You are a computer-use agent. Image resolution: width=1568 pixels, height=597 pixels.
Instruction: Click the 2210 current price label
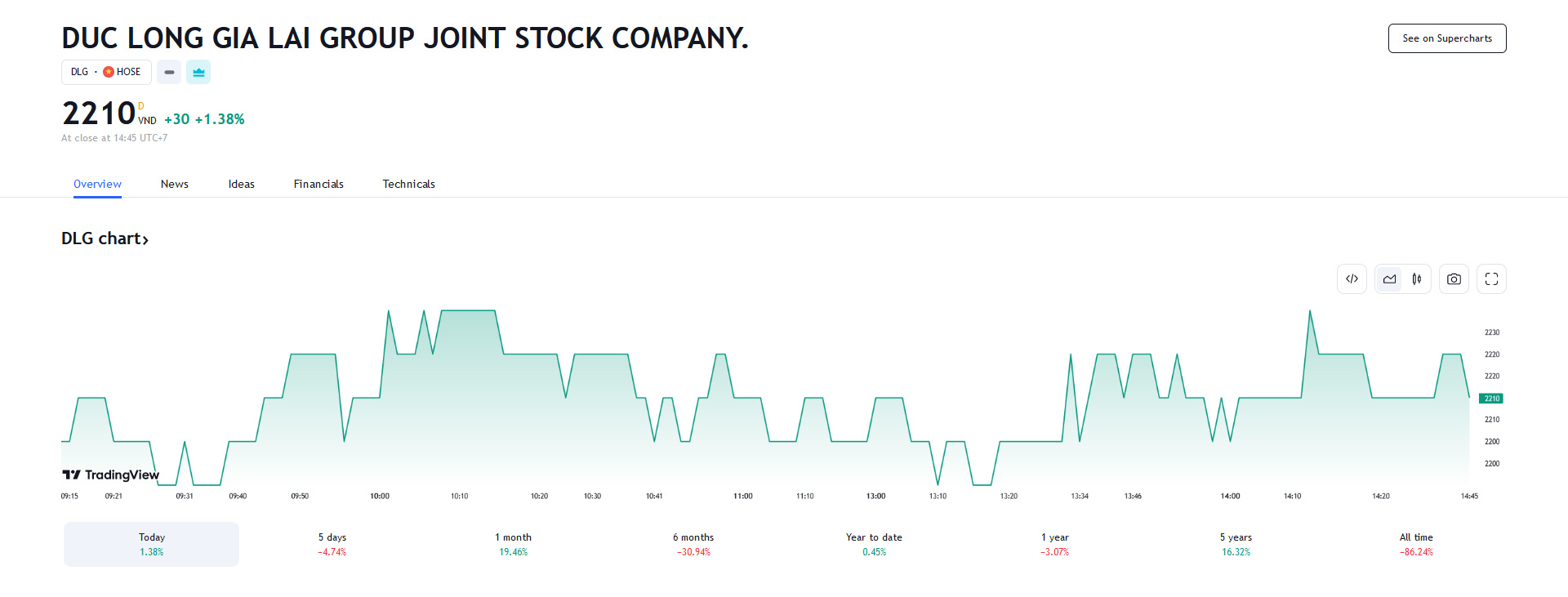(1491, 399)
